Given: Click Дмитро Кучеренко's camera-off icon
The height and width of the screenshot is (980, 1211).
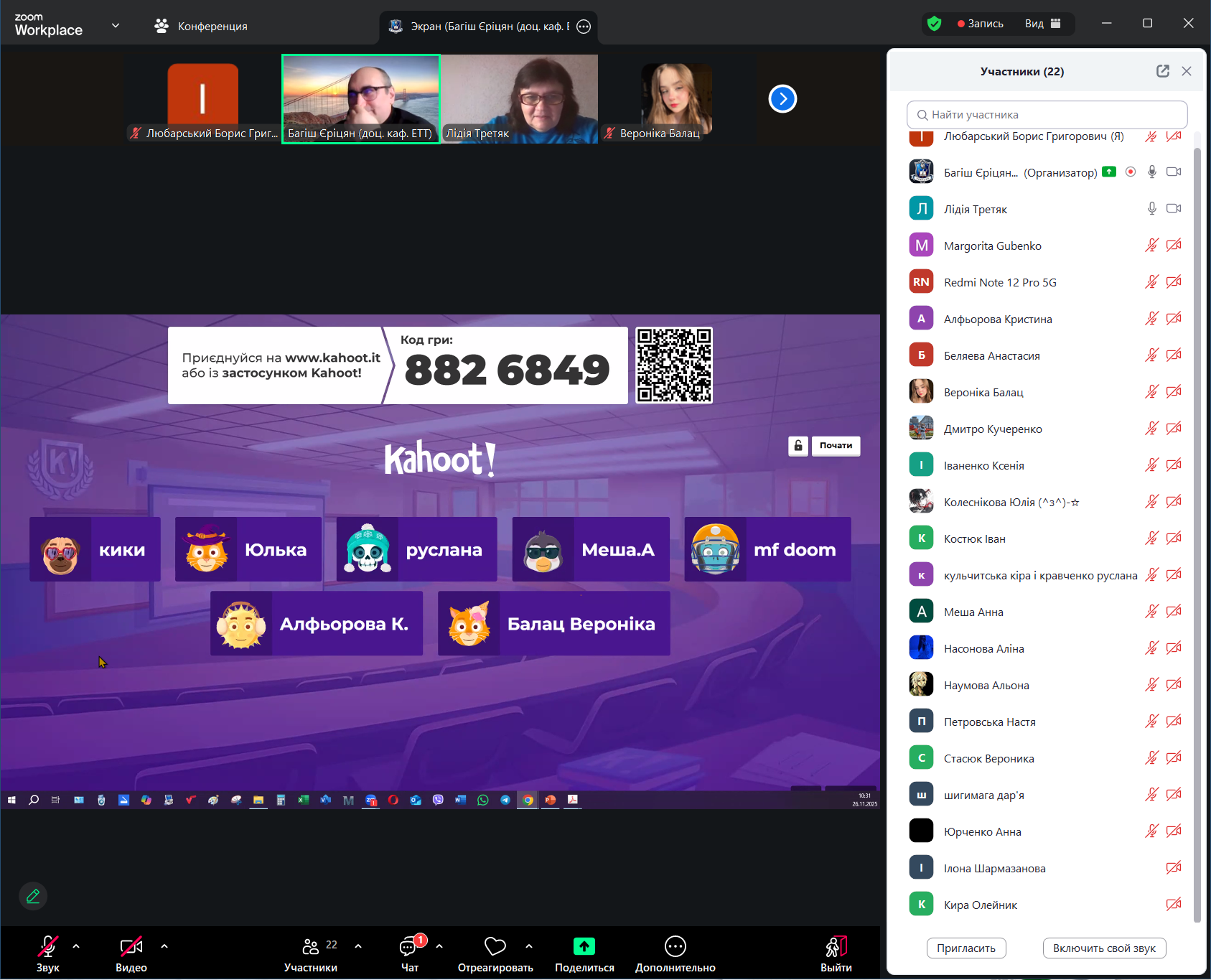Looking at the screenshot, I should point(1174,429).
